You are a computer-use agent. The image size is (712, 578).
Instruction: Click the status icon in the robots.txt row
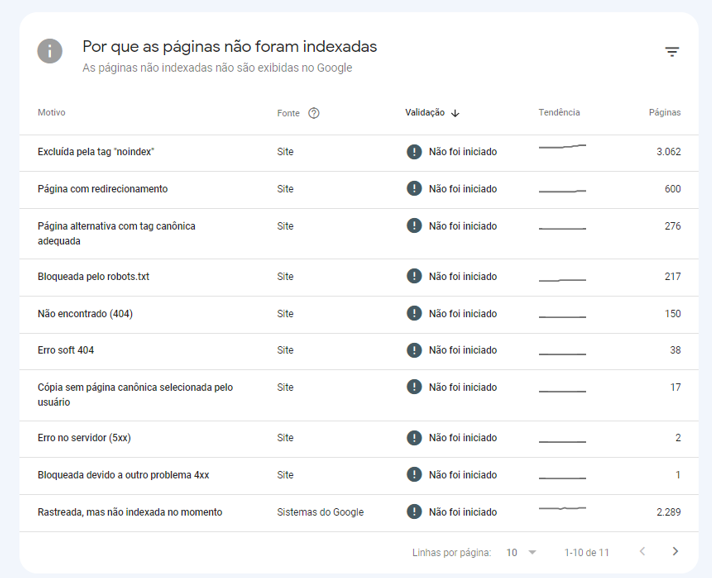414,277
